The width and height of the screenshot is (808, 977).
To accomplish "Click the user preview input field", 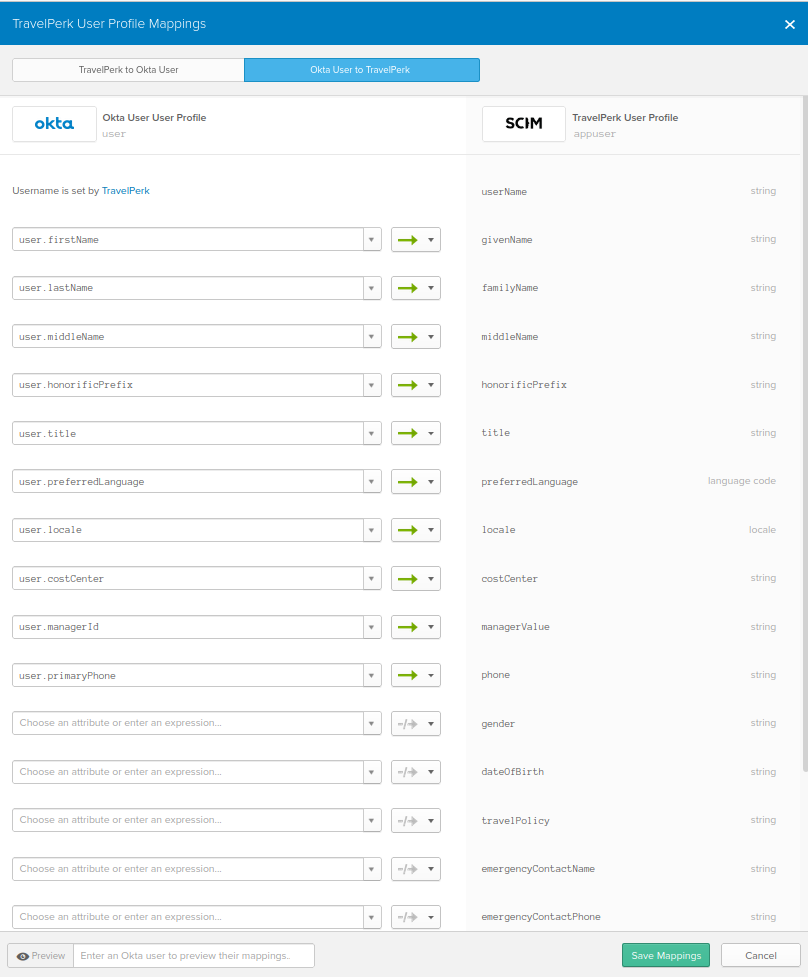I will [194, 956].
